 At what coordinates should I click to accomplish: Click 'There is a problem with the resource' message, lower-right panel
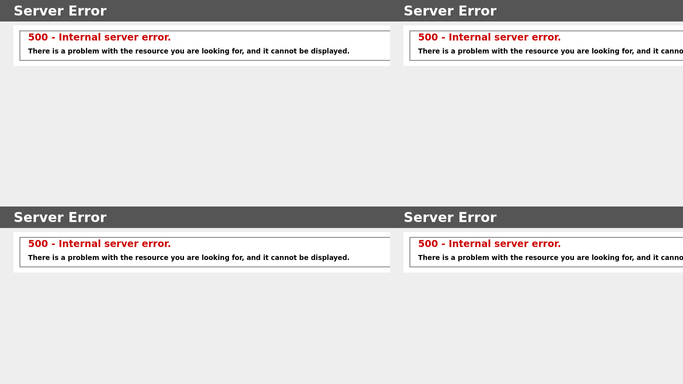click(551, 257)
